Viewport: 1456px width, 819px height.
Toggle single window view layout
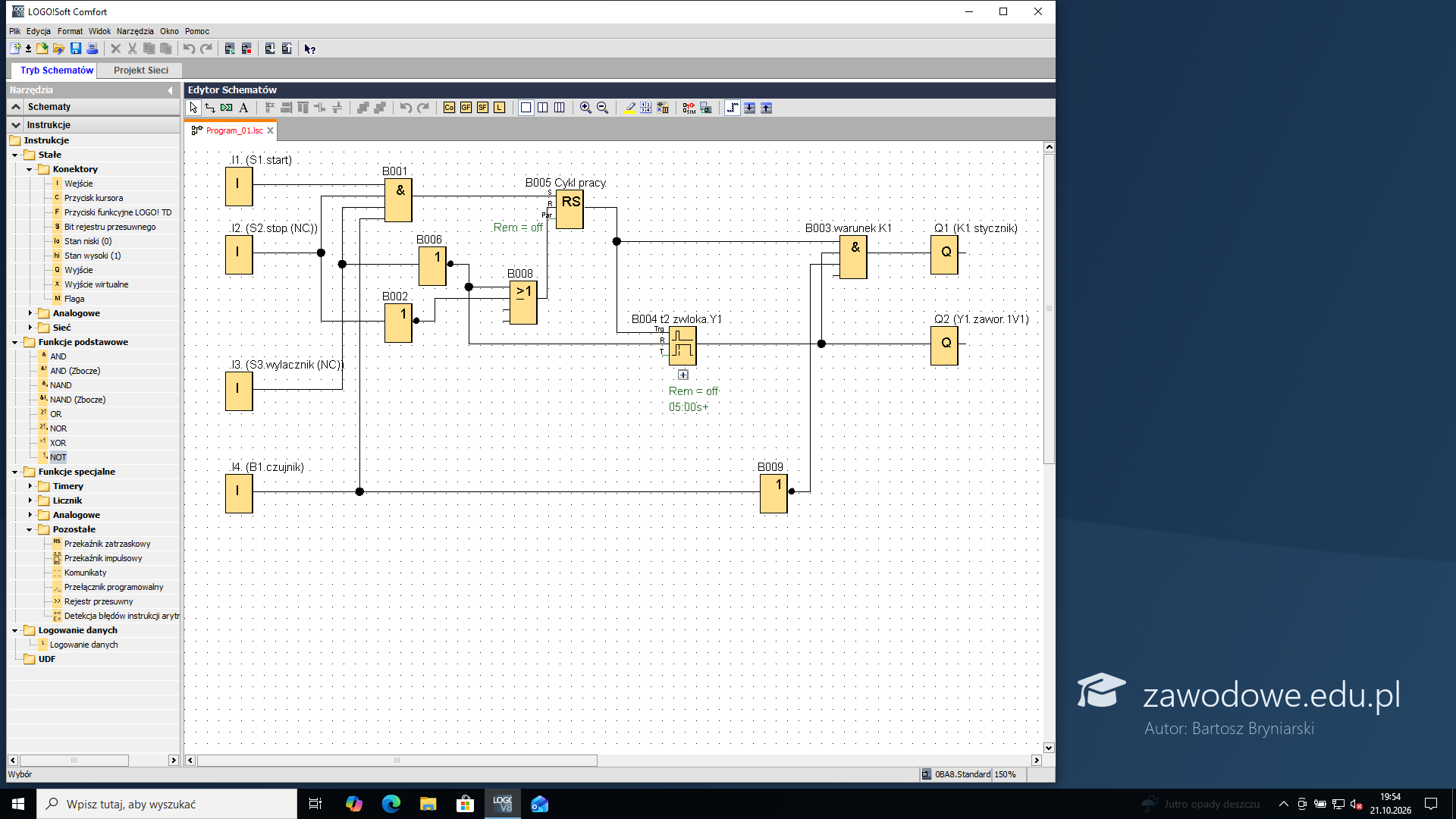pyautogui.click(x=526, y=108)
